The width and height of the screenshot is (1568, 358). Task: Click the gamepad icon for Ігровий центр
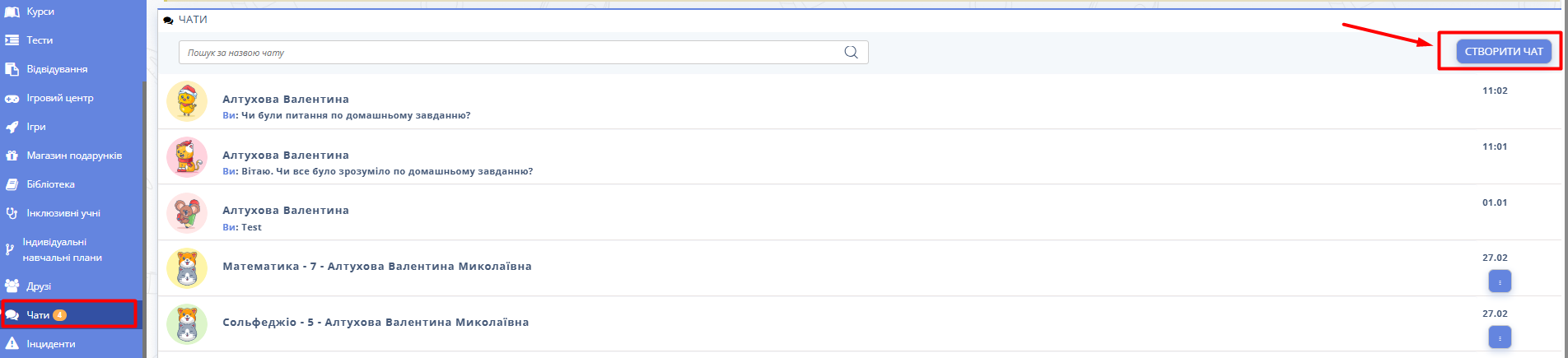pos(12,98)
